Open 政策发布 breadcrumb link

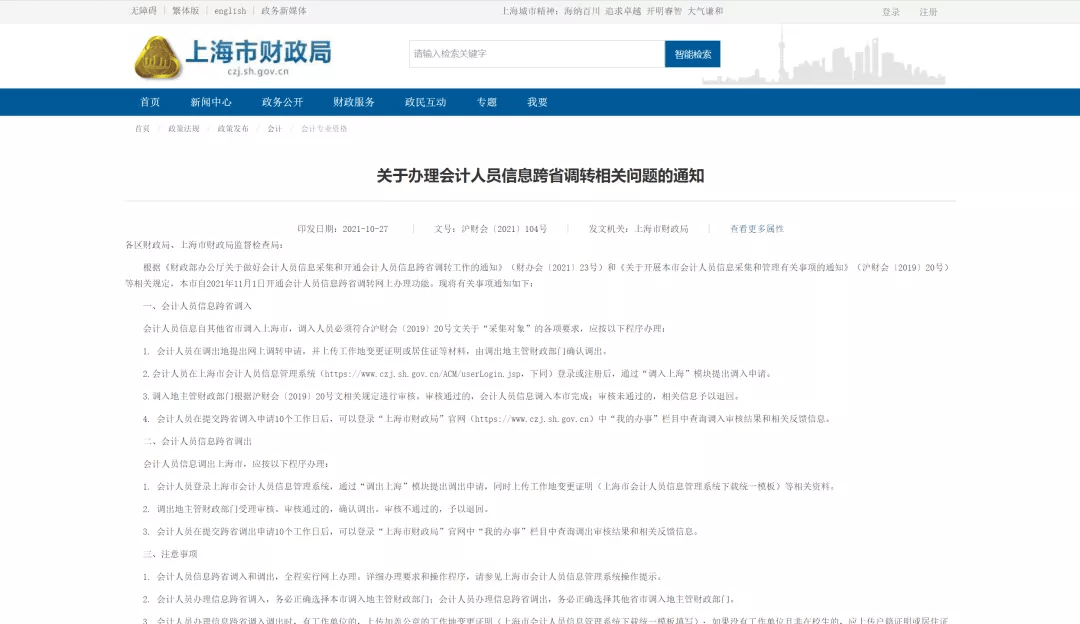click(x=233, y=129)
